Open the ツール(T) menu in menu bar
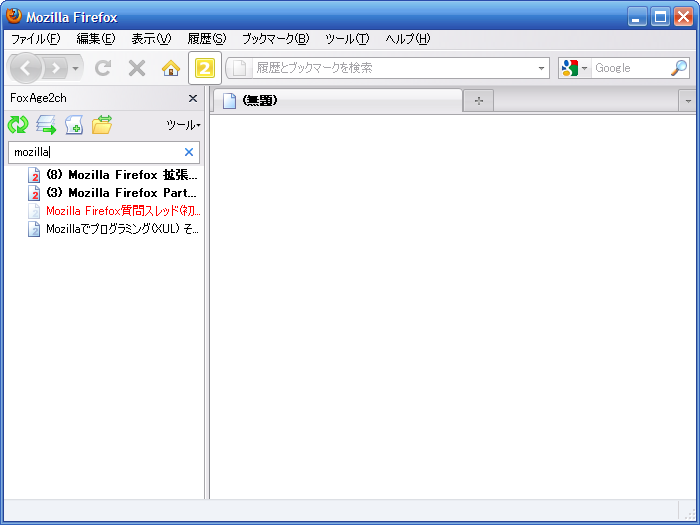The height and width of the screenshot is (525, 700). (x=347, y=39)
